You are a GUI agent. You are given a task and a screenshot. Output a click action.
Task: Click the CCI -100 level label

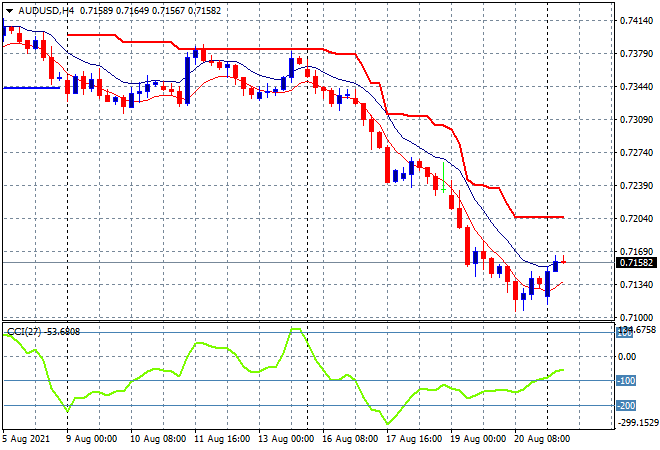click(626, 381)
